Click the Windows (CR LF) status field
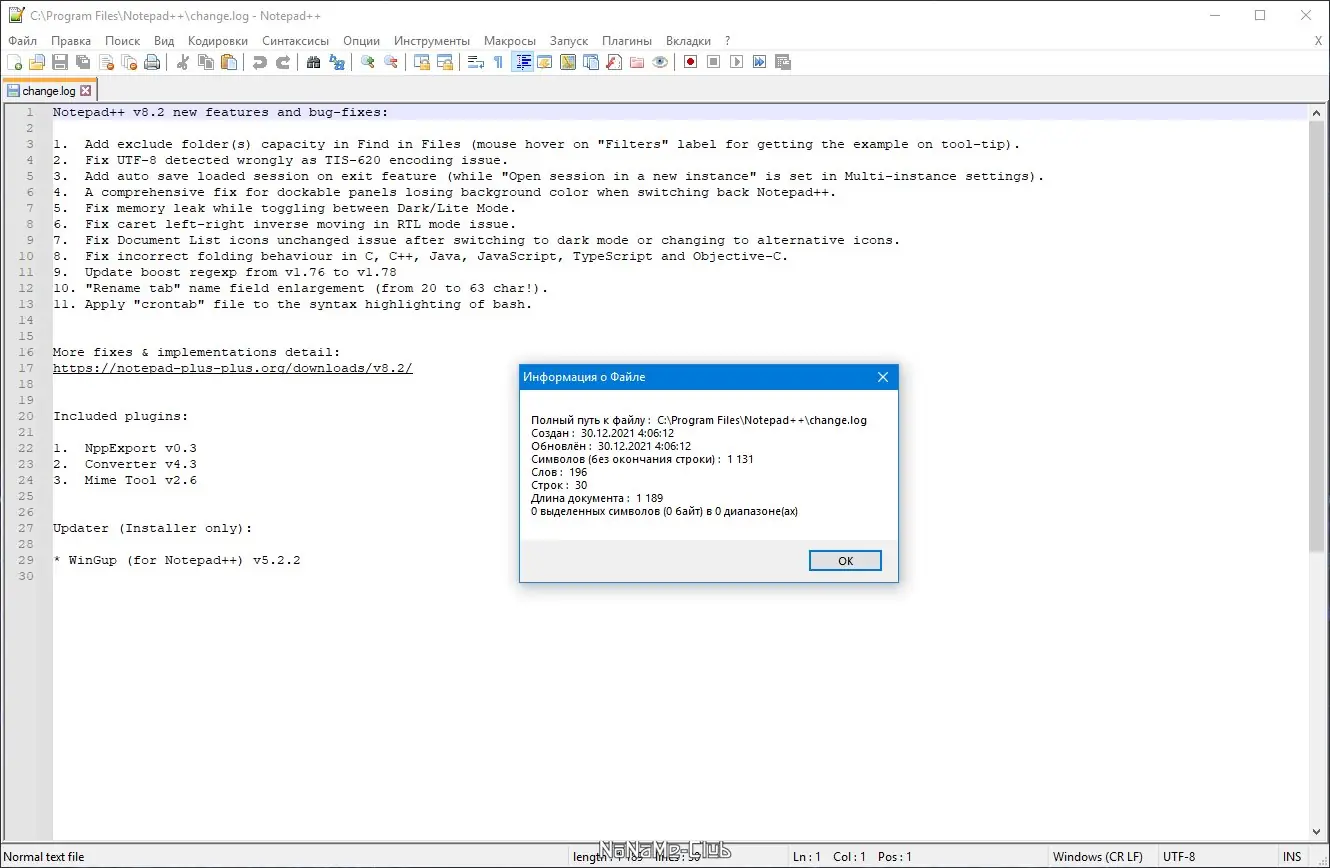Screen dimensions: 1330x868 pos(1097,856)
